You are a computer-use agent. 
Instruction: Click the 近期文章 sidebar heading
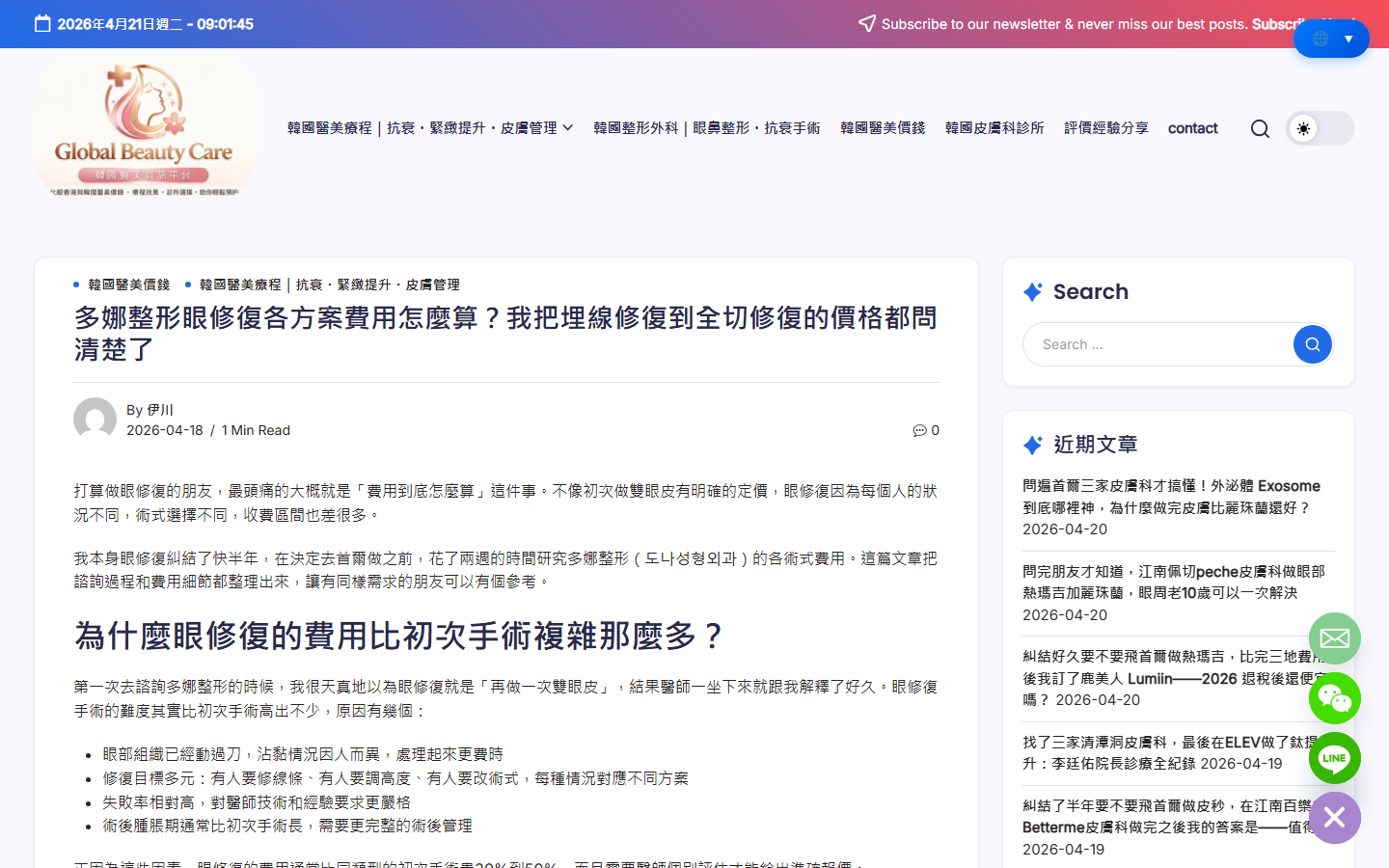(x=1096, y=445)
